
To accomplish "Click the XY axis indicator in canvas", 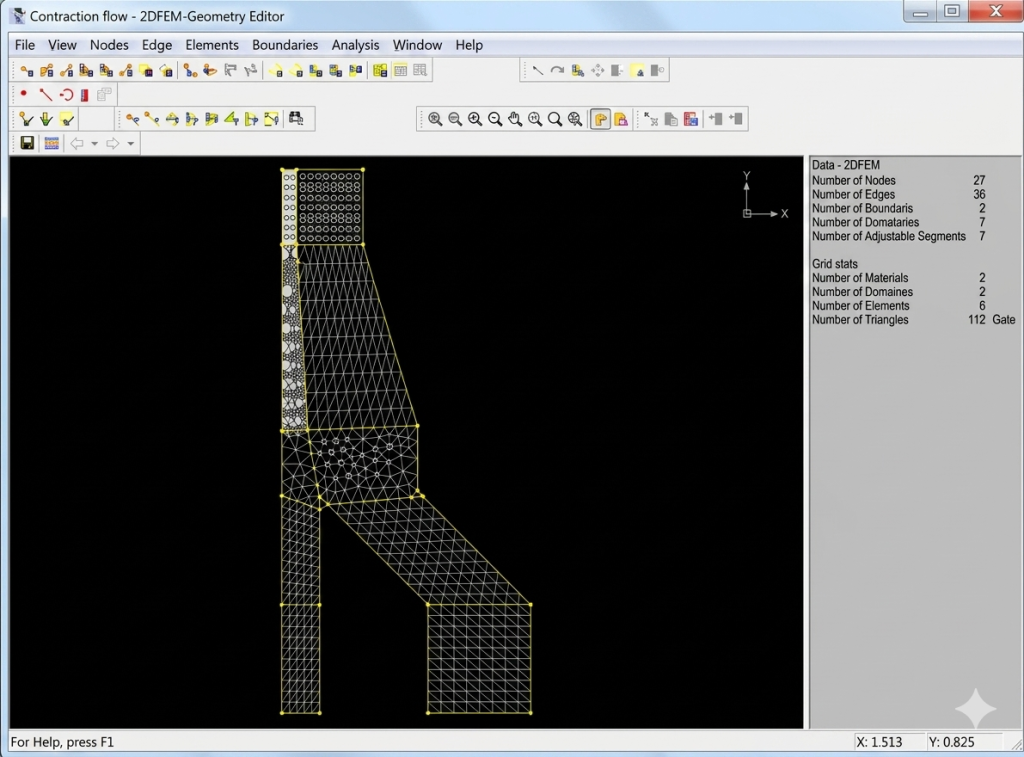I will tap(765, 195).
